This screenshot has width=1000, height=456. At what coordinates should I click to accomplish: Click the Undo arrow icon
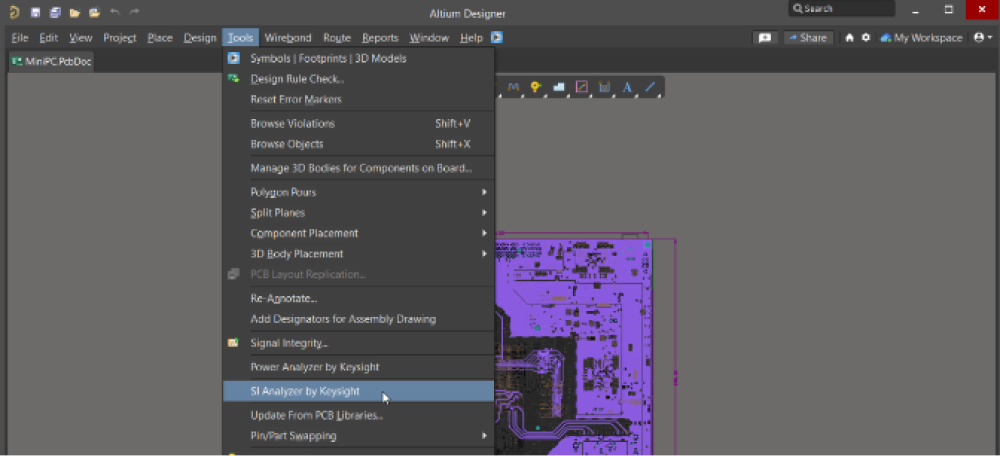(114, 13)
